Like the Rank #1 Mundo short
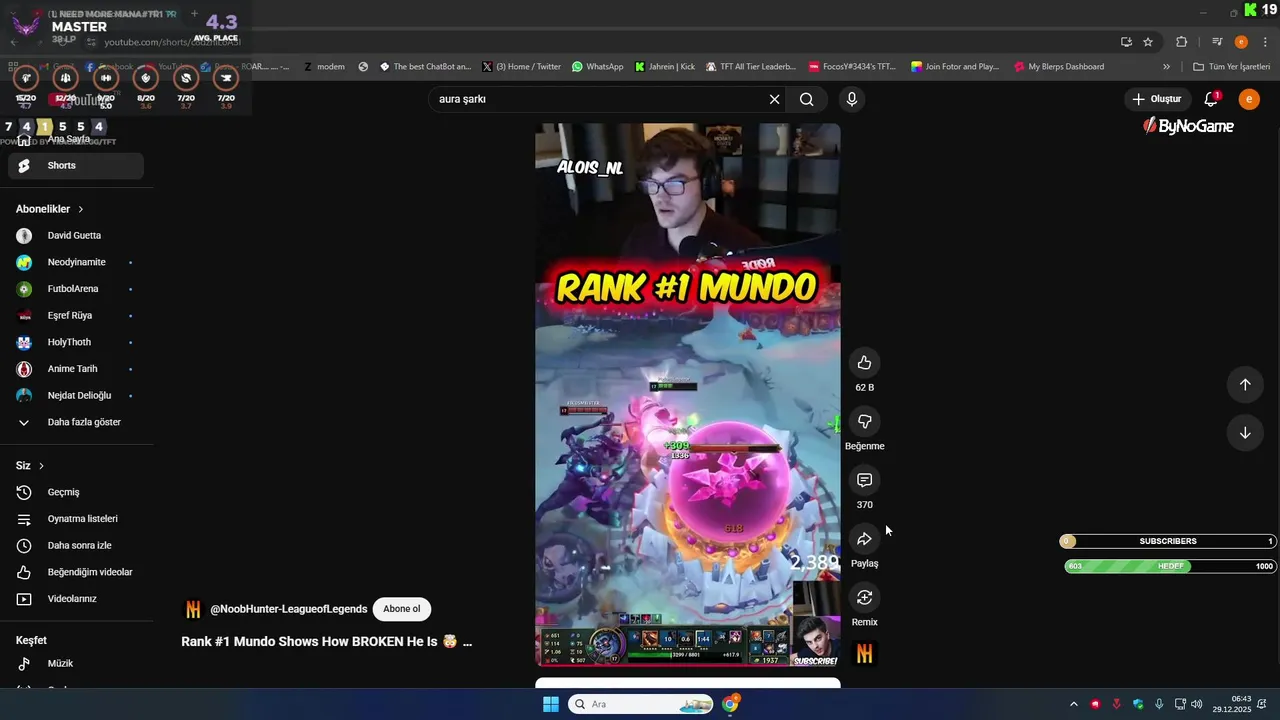The image size is (1280, 720). tap(864, 363)
